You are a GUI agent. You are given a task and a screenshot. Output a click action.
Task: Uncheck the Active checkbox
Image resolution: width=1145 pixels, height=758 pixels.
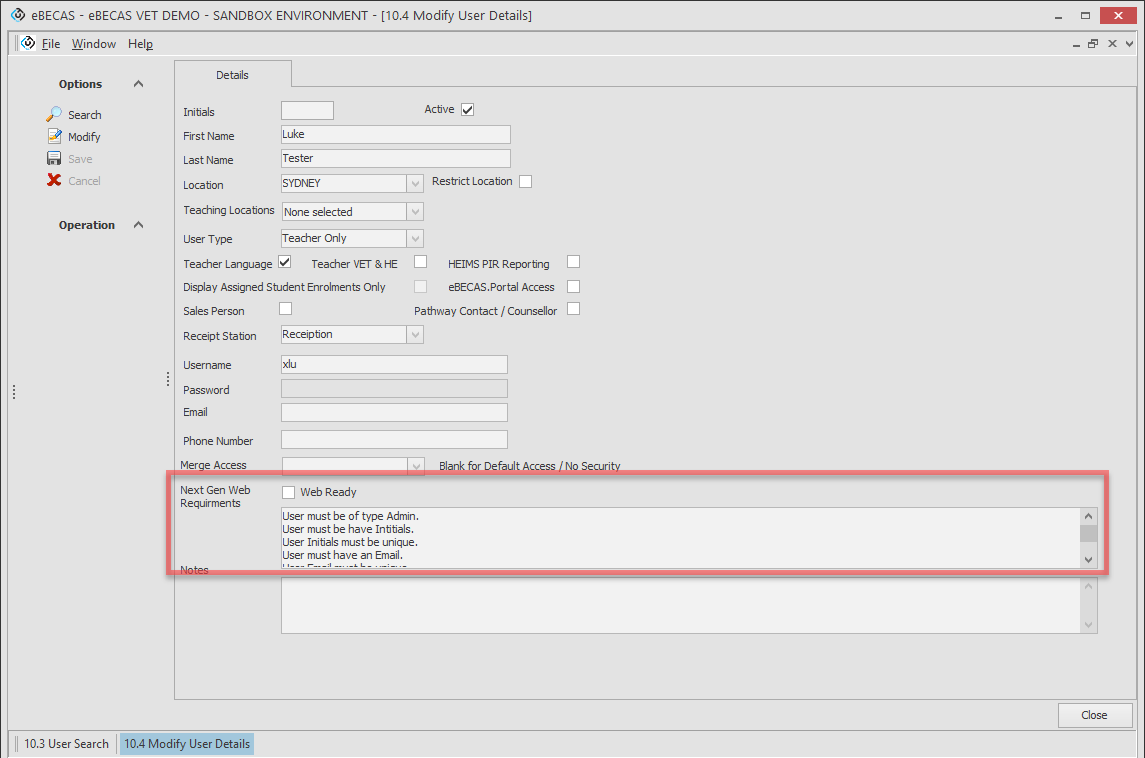(467, 110)
